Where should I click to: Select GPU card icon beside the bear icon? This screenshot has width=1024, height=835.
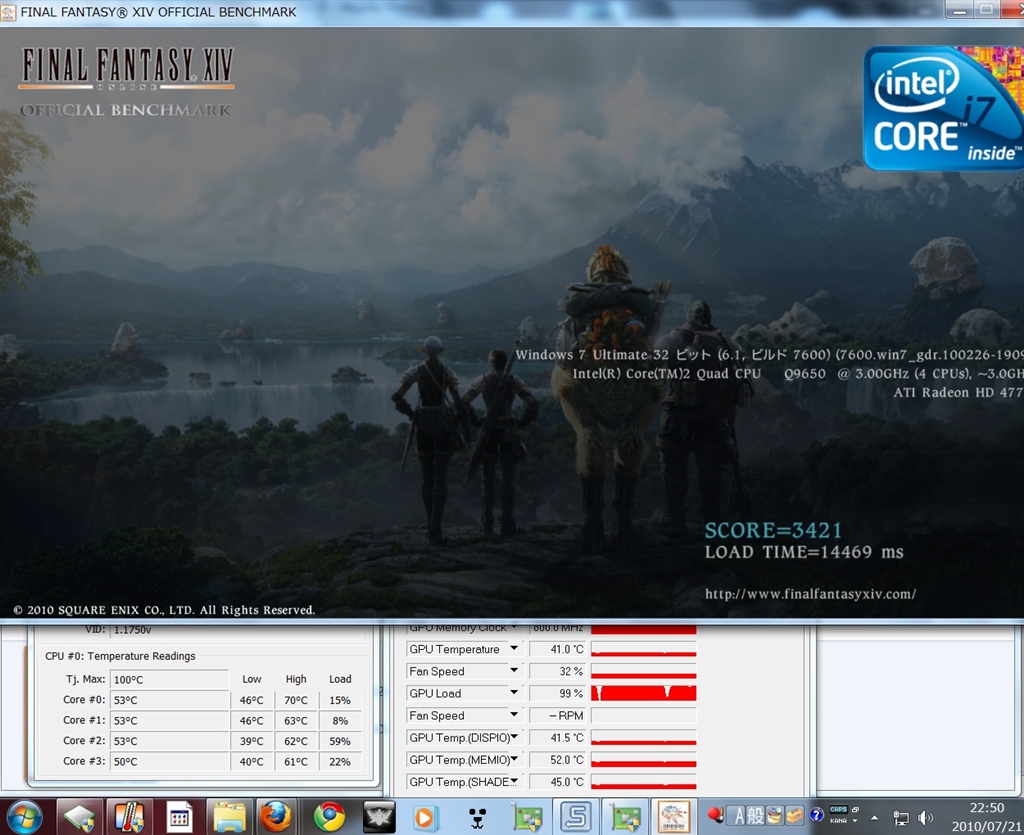(x=526, y=818)
